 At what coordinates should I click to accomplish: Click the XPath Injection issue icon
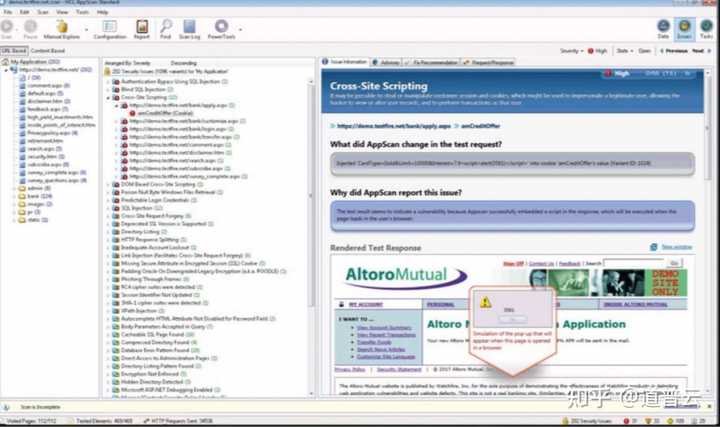click(x=116, y=311)
